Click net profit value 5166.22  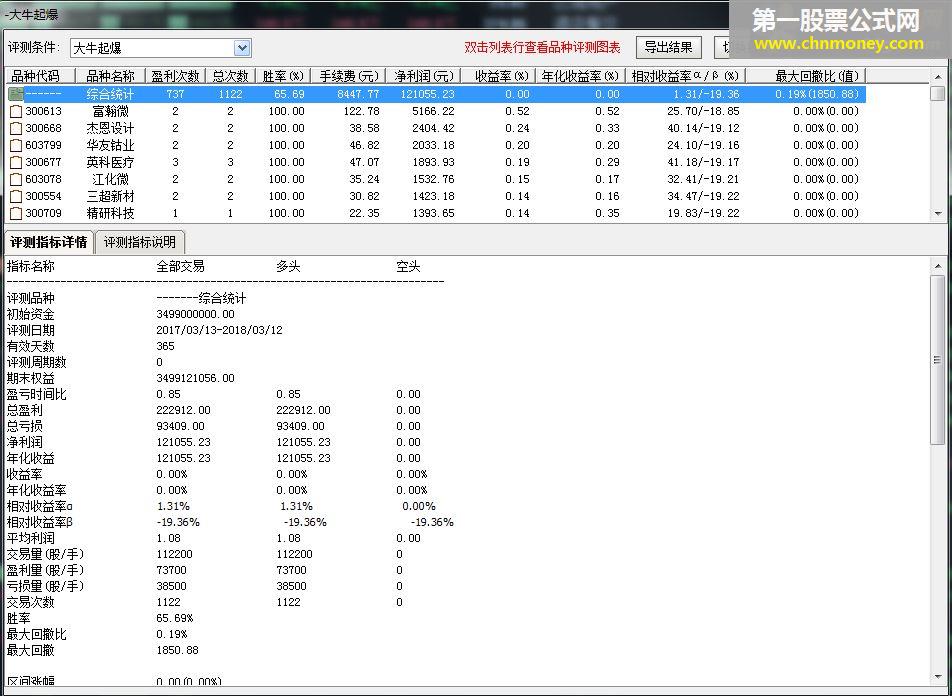(x=434, y=112)
